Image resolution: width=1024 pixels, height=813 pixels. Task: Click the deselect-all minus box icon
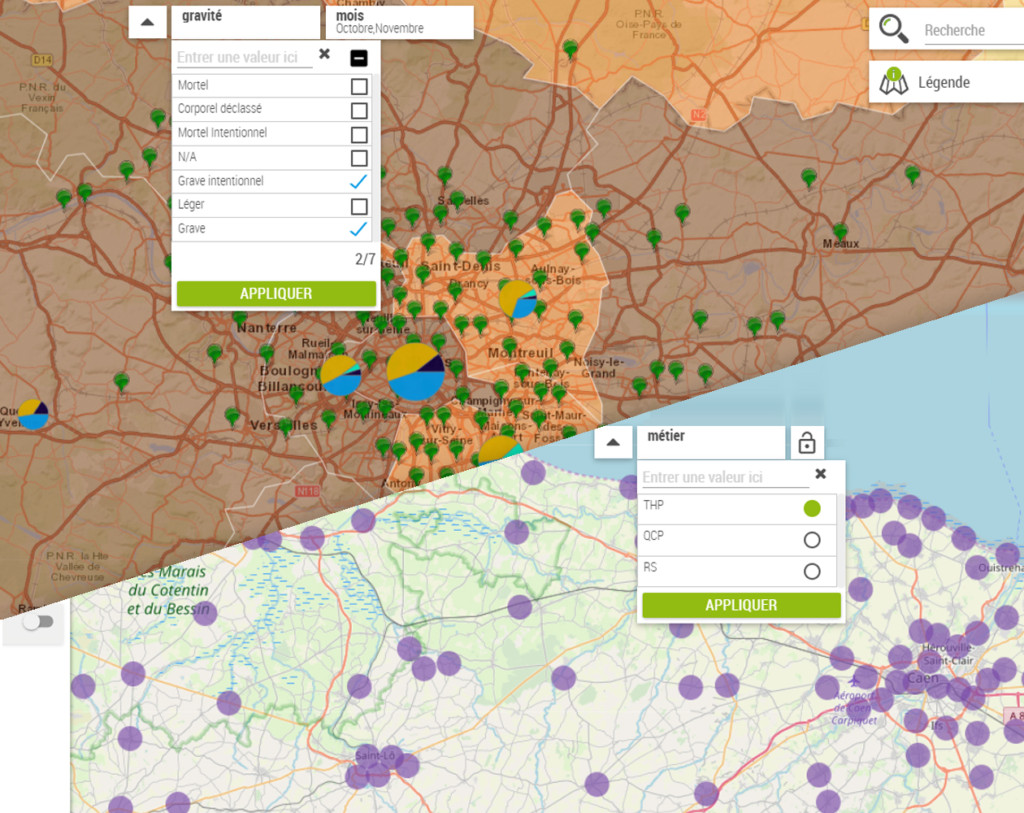(358, 58)
